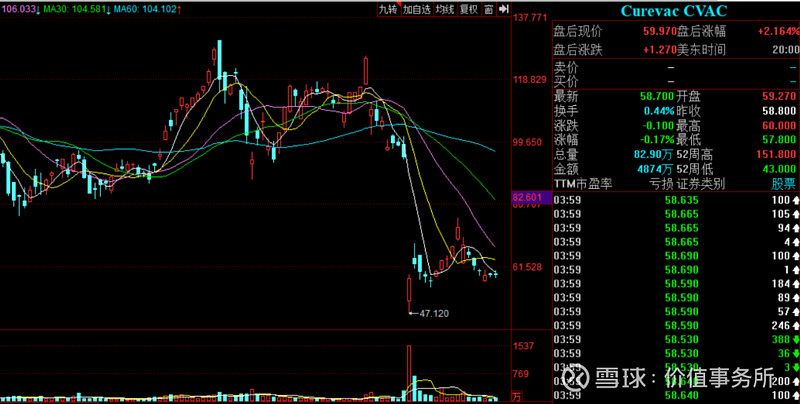Click the 52周低 value 43.000
The width and height of the screenshot is (800, 404).
click(x=779, y=169)
